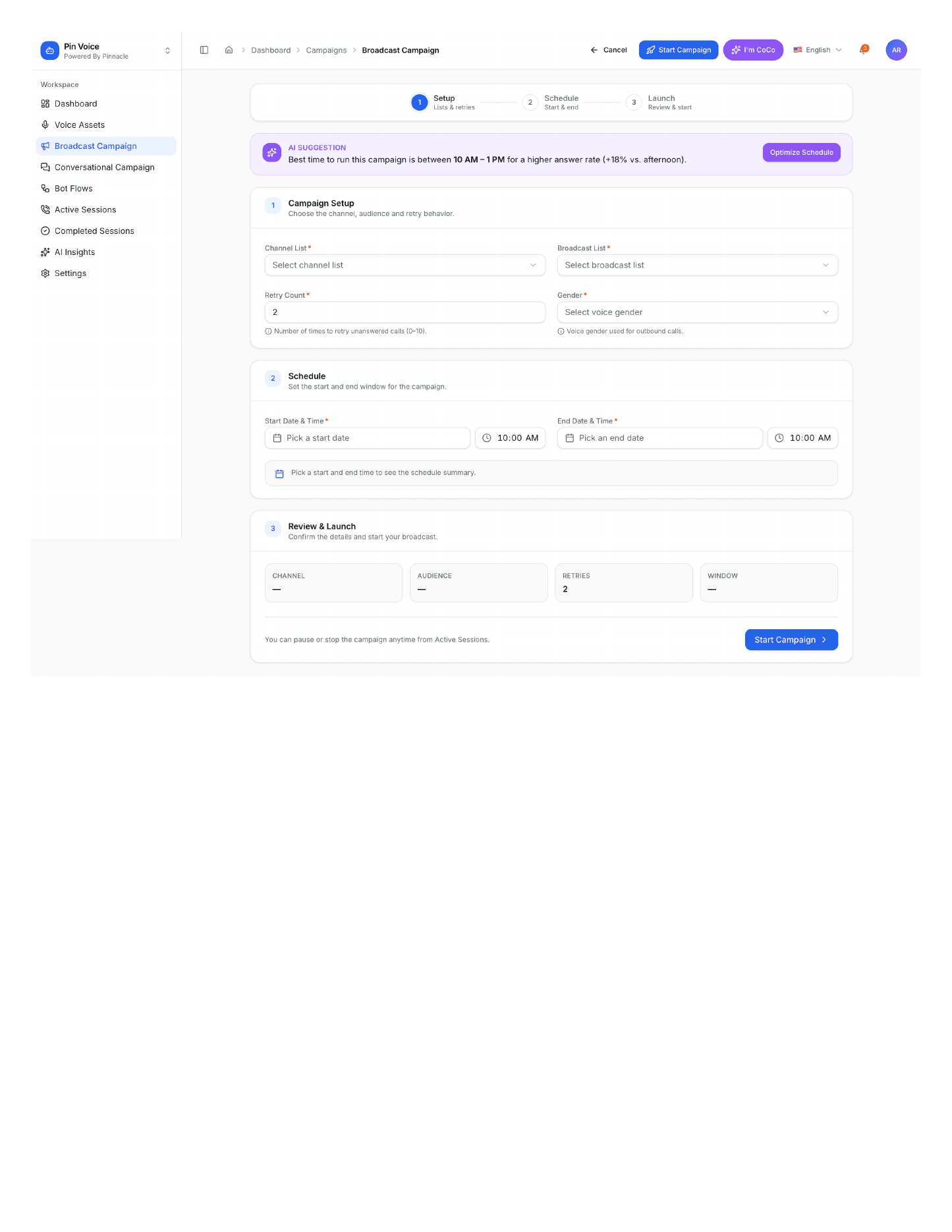Image resolution: width=952 pixels, height=1232 pixels.
Task: Toggle the sidebar panel icon
Action: (x=204, y=50)
